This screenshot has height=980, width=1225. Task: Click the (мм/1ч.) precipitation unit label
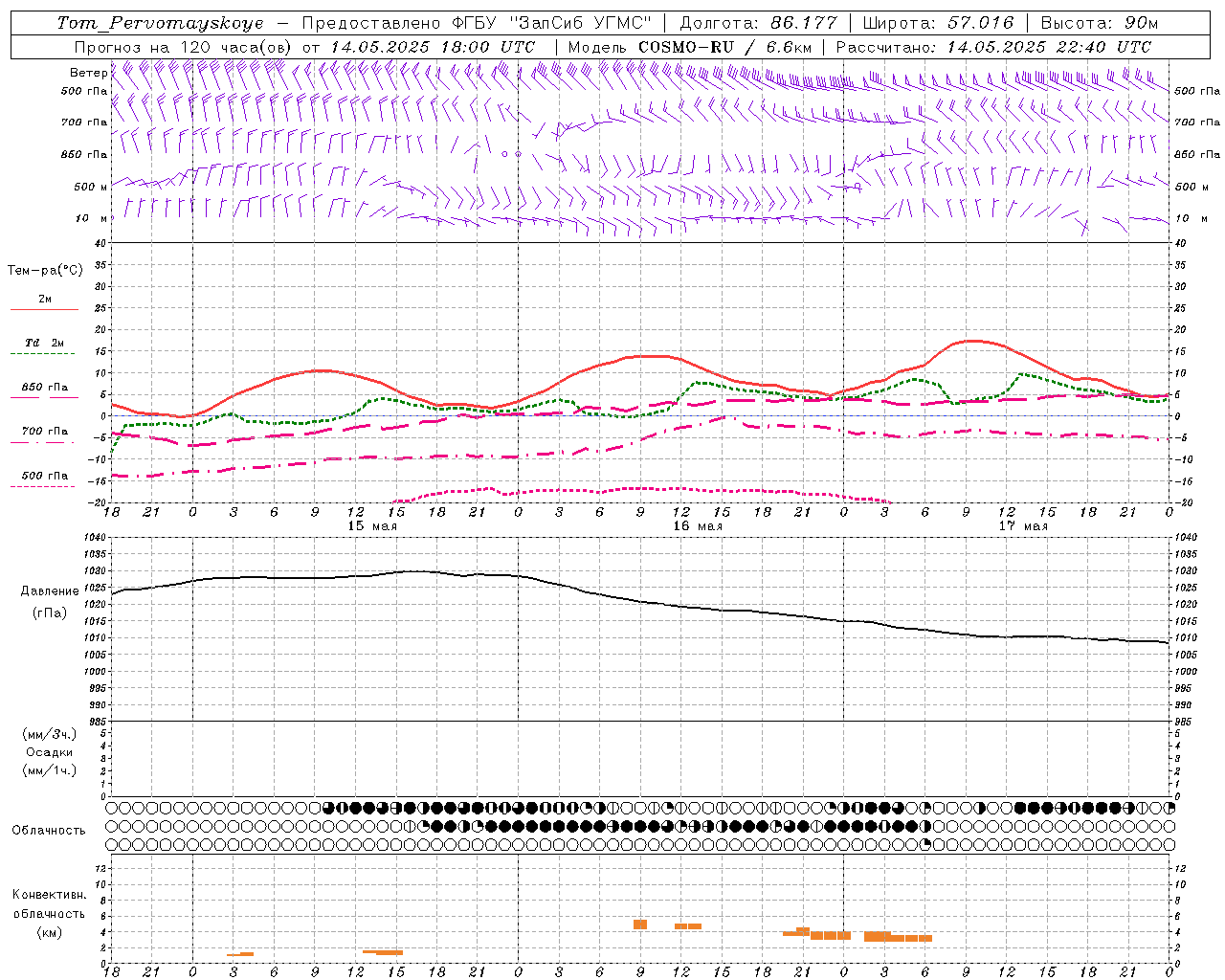50,770
